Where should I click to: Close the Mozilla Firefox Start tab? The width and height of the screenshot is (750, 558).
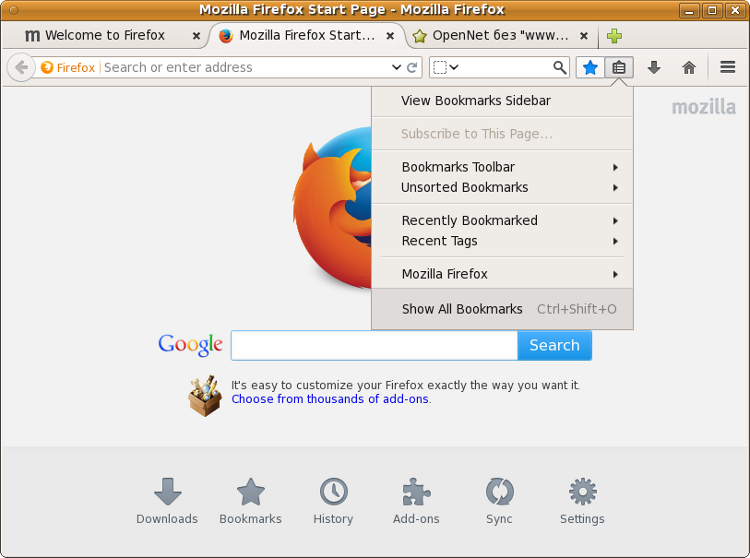click(390, 36)
